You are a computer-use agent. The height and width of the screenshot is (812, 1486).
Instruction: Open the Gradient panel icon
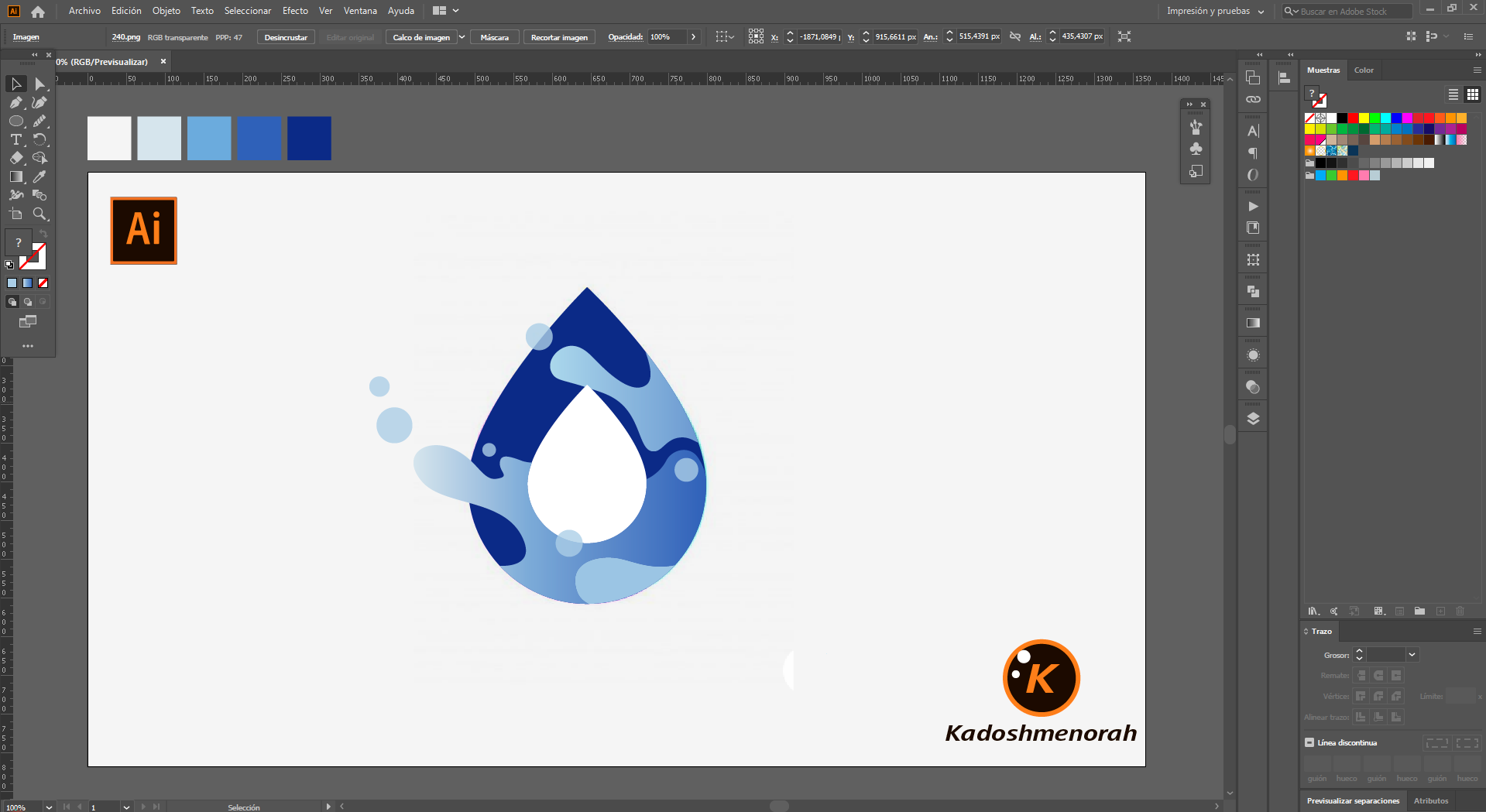pos(1253,323)
